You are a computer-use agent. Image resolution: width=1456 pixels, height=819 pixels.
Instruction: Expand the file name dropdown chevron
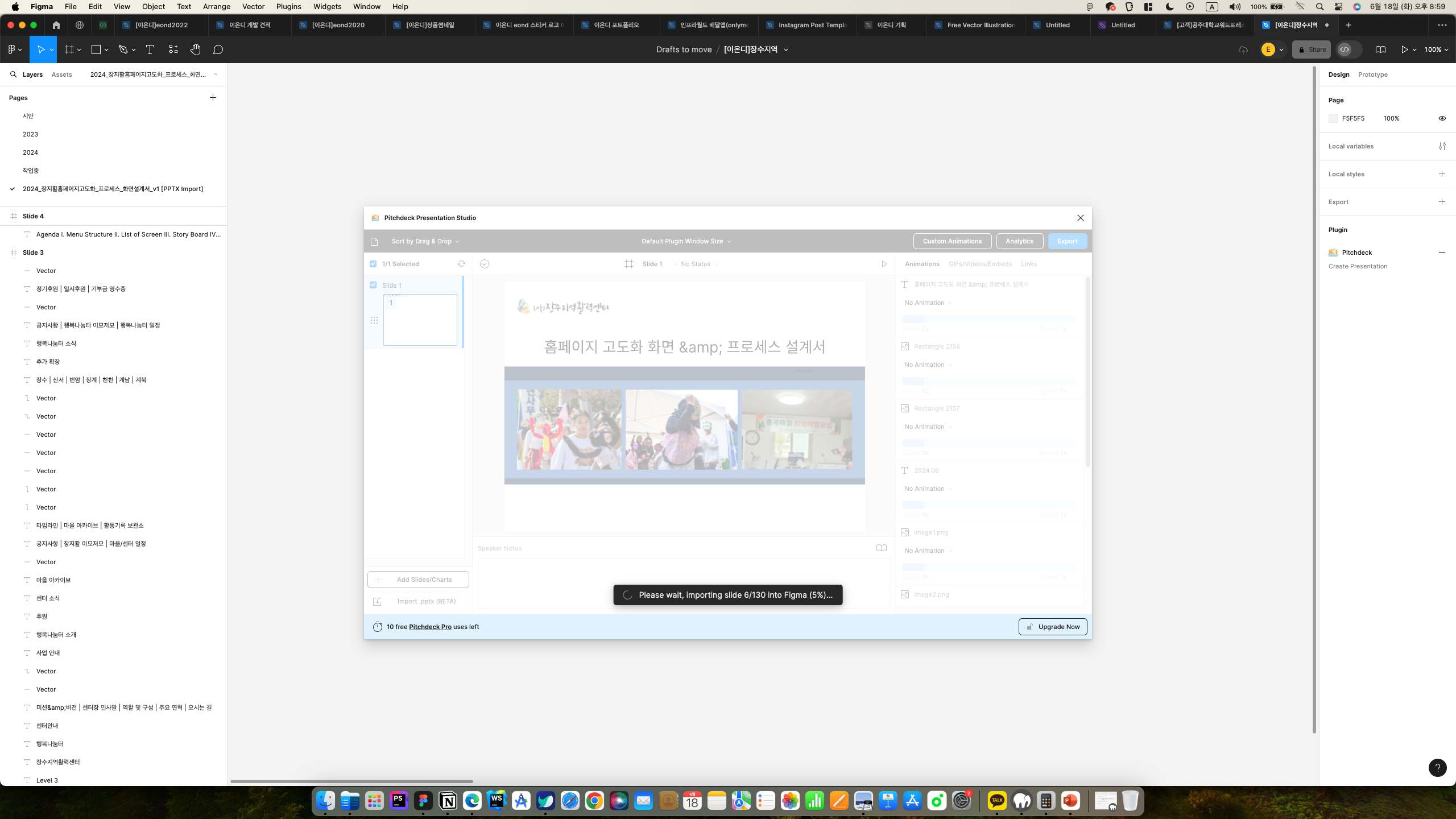786,49
